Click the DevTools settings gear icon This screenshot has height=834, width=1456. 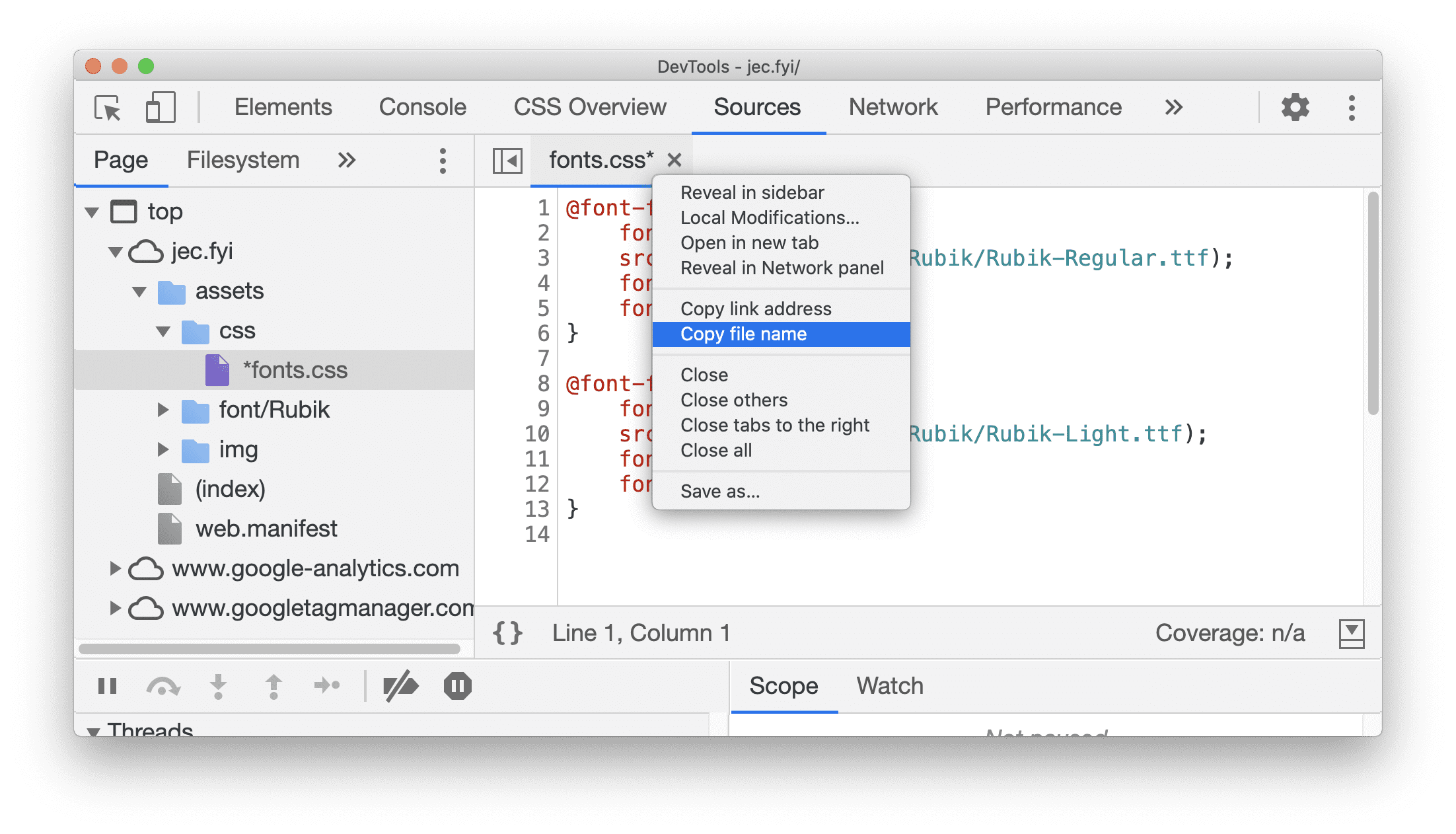click(1294, 108)
